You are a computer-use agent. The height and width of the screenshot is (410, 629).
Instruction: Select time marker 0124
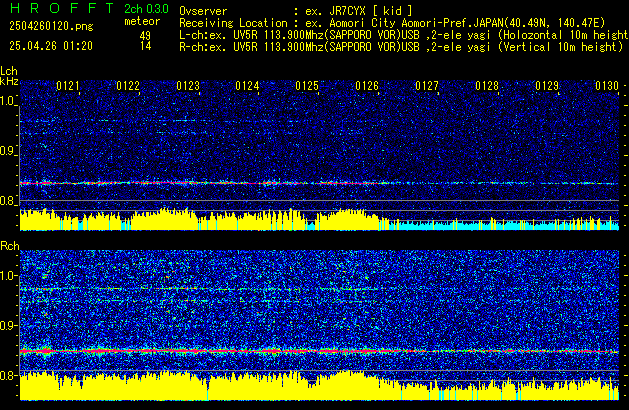click(248, 86)
